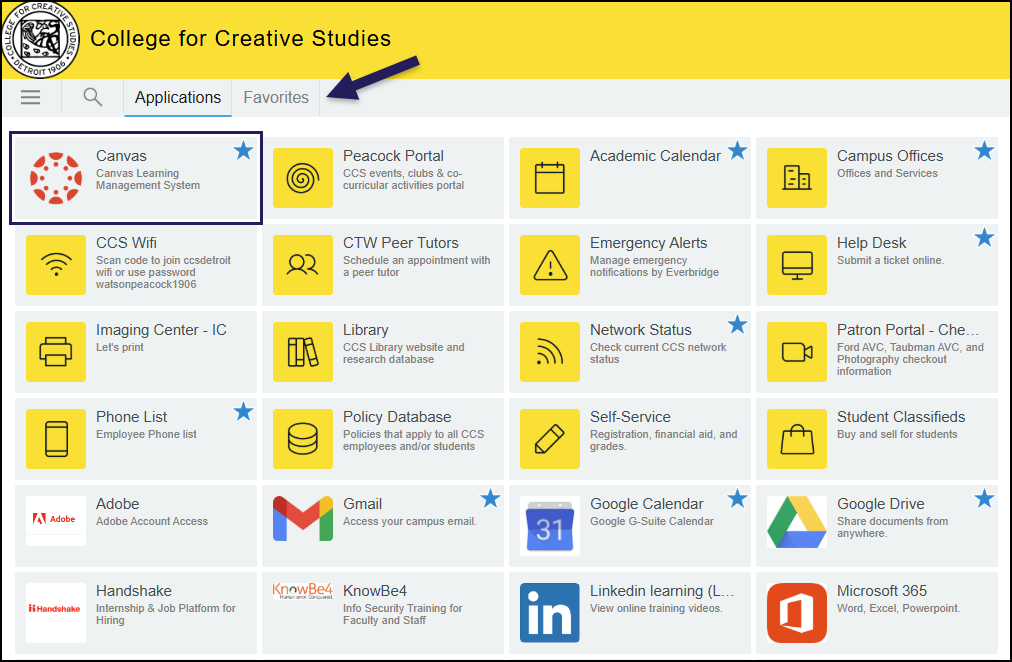Click the search magnifier icon
Viewport: 1012px width, 662px height.
[x=92, y=97]
